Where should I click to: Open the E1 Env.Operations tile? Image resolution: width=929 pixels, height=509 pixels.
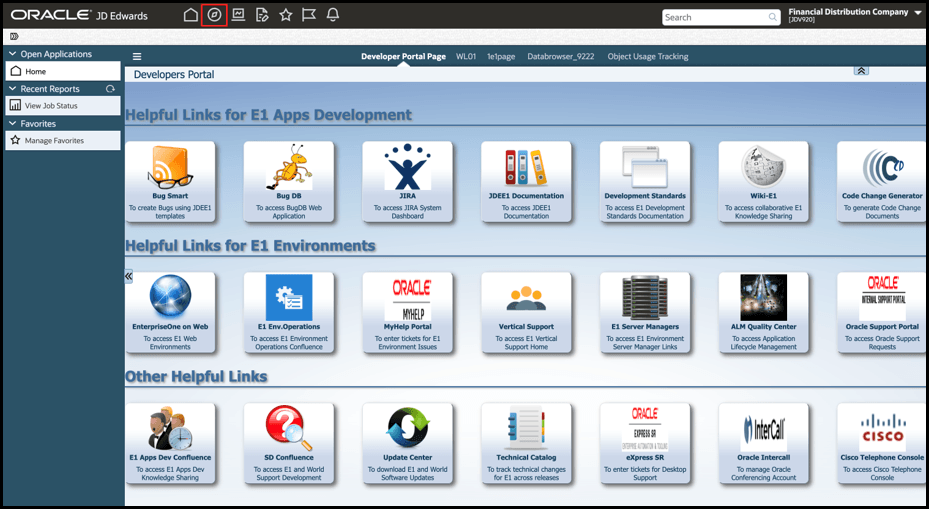[x=289, y=313]
